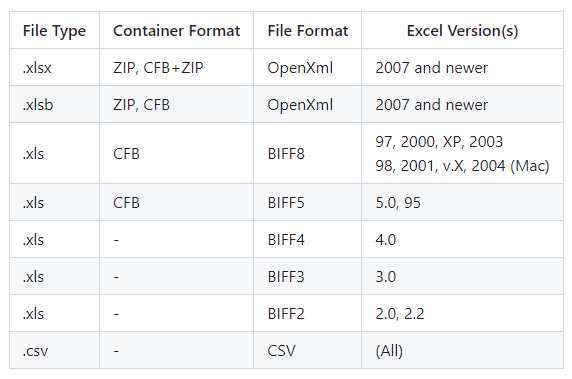This screenshot has width=572, height=379.
Task: Click the 5.0, 95 version cell
Action: pyautogui.click(x=463, y=202)
